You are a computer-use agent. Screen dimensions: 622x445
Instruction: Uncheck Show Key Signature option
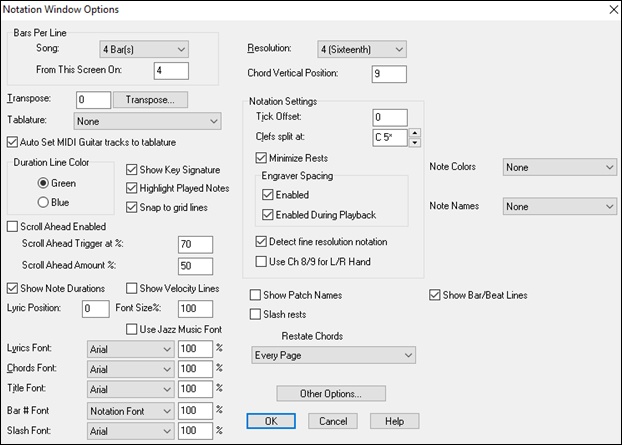[x=134, y=169]
